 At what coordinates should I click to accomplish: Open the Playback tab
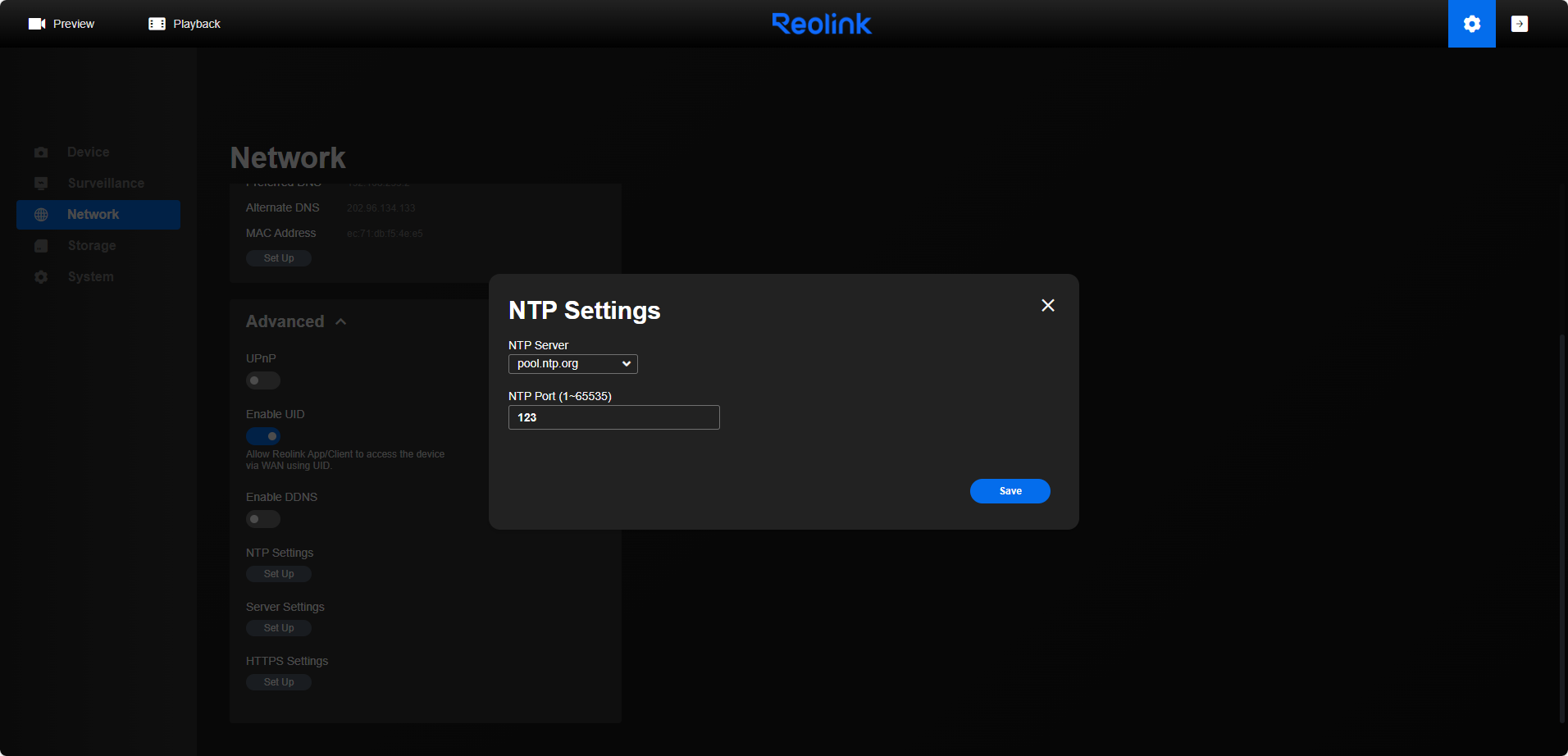click(x=184, y=23)
